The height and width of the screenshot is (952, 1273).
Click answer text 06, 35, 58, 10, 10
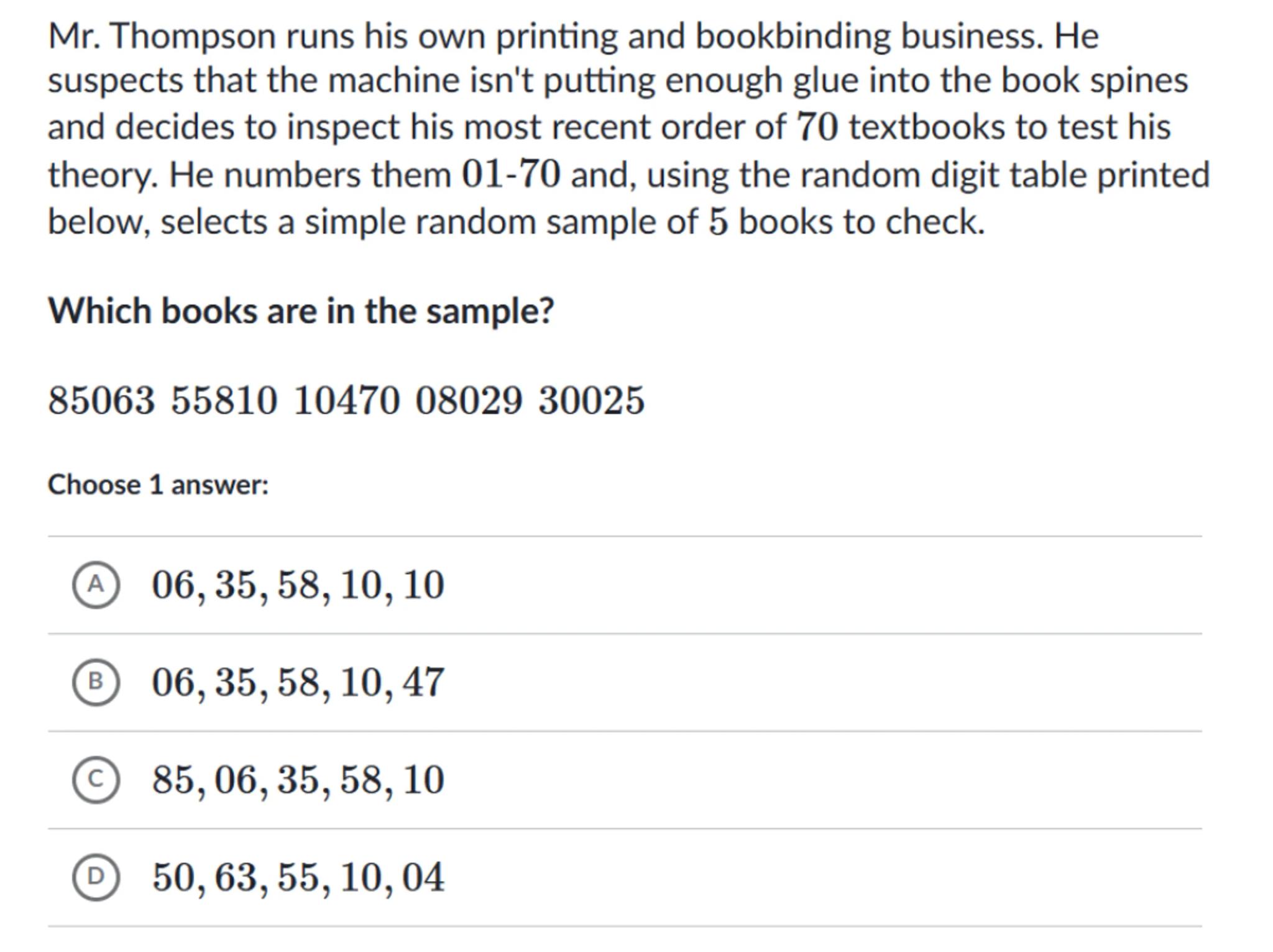coord(298,585)
